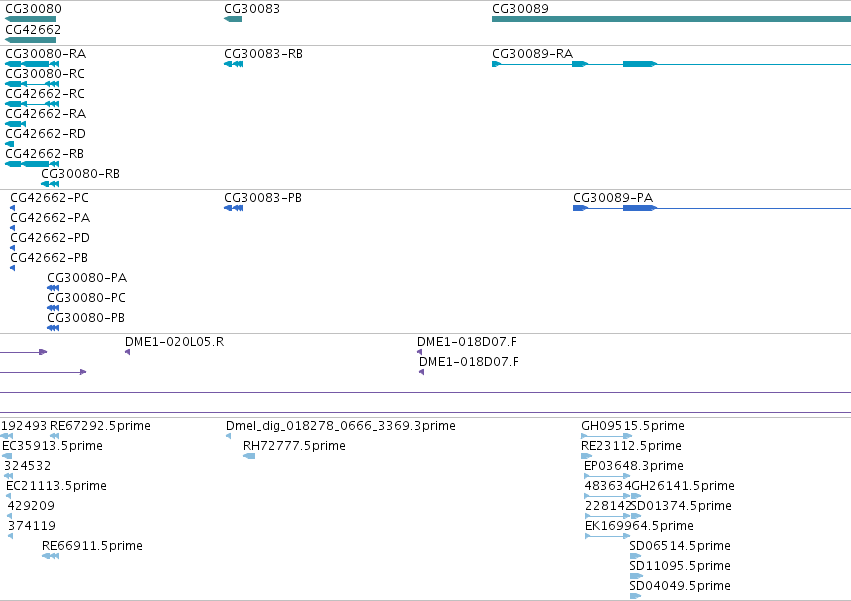Viewport: 851px width, 601px height.
Task: Select EST SD11095.5prime
Action: (x=679, y=566)
